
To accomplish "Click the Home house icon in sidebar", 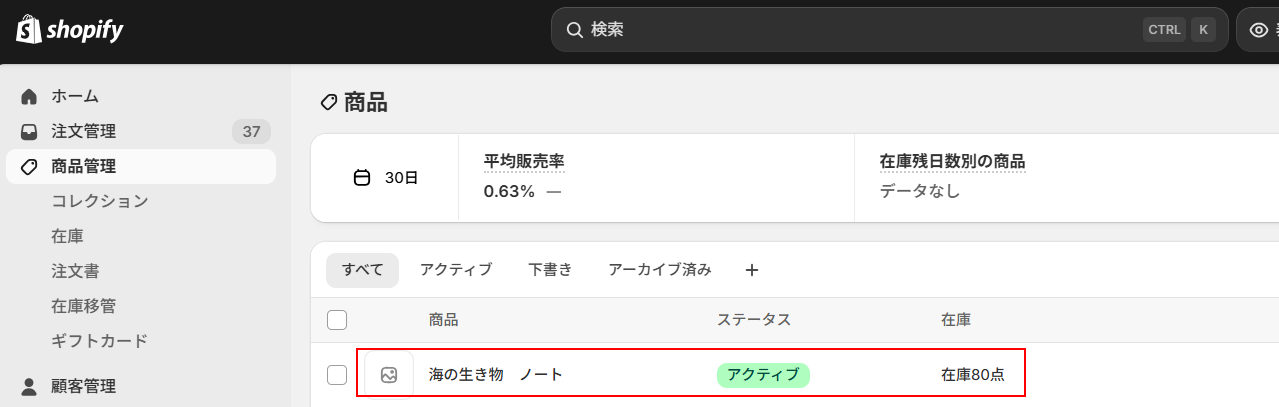I will [x=29, y=97].
